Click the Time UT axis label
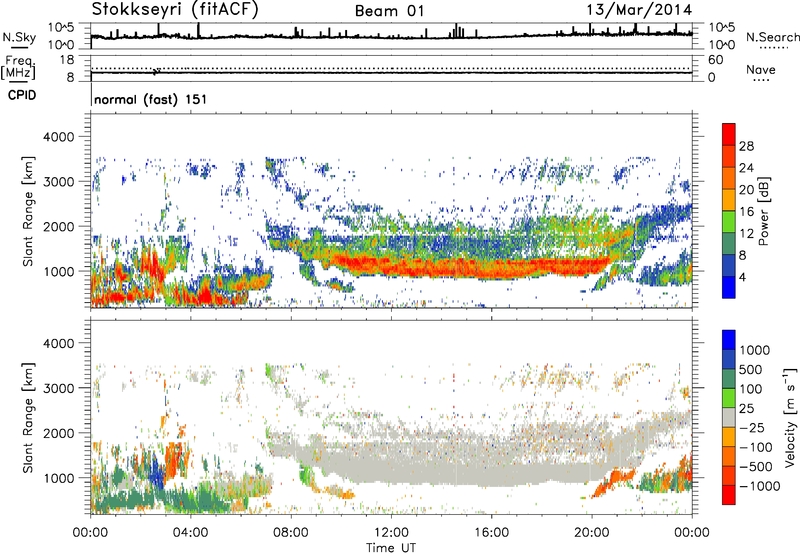Viewport: 800px width, 554px height. [391, 548]
